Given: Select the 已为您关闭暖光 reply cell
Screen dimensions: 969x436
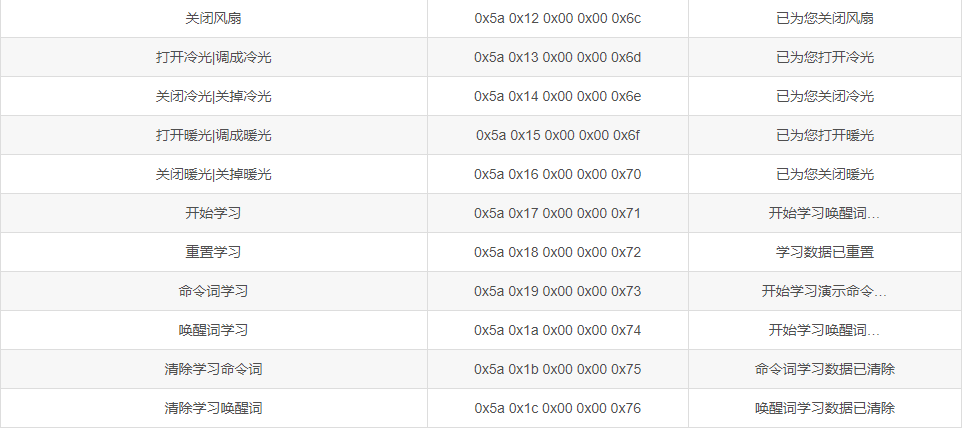Looking at the screenshot, I should click(x=824, y=174).
